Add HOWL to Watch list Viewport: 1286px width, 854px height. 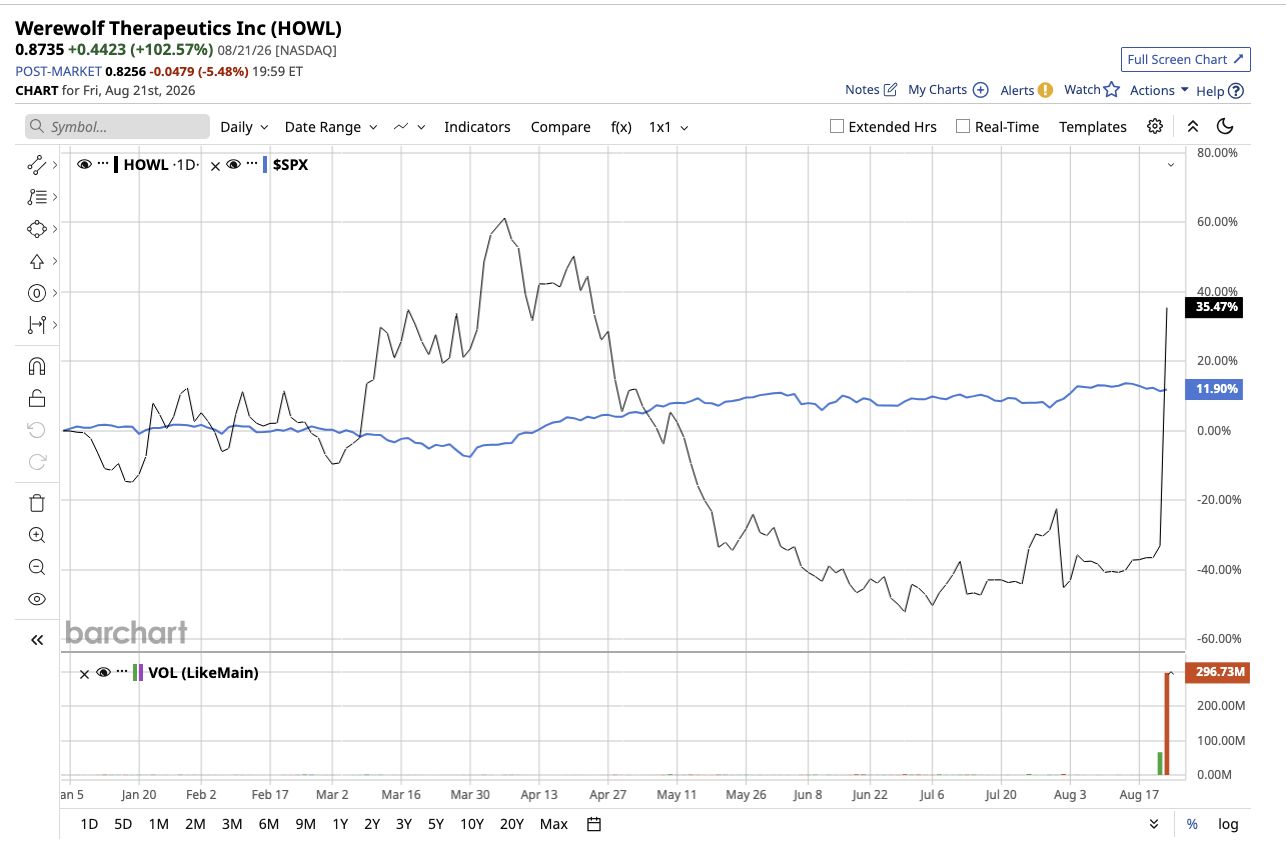[1091, 90]
